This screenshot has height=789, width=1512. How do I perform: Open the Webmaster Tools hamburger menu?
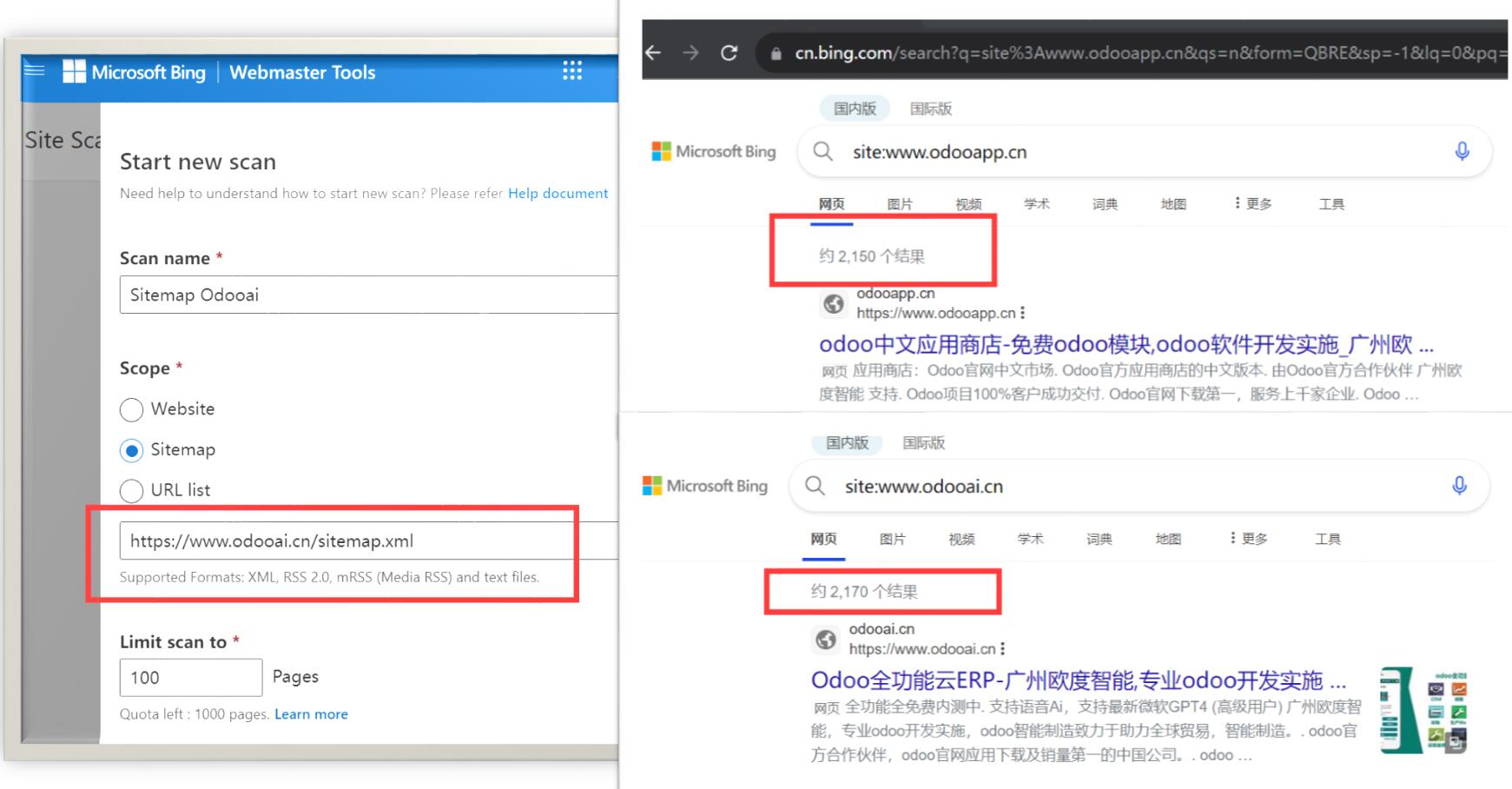pyautogui.click(x=35, y=70)
